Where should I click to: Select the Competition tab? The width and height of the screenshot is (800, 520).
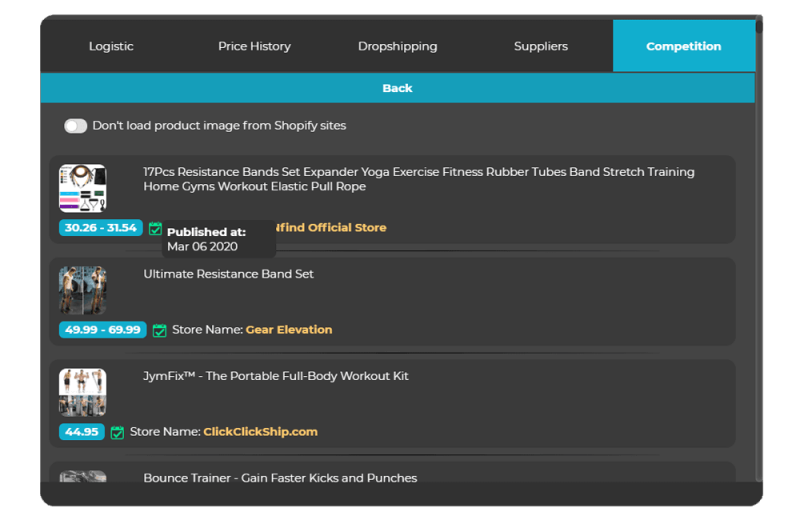[x=684, y=46]
